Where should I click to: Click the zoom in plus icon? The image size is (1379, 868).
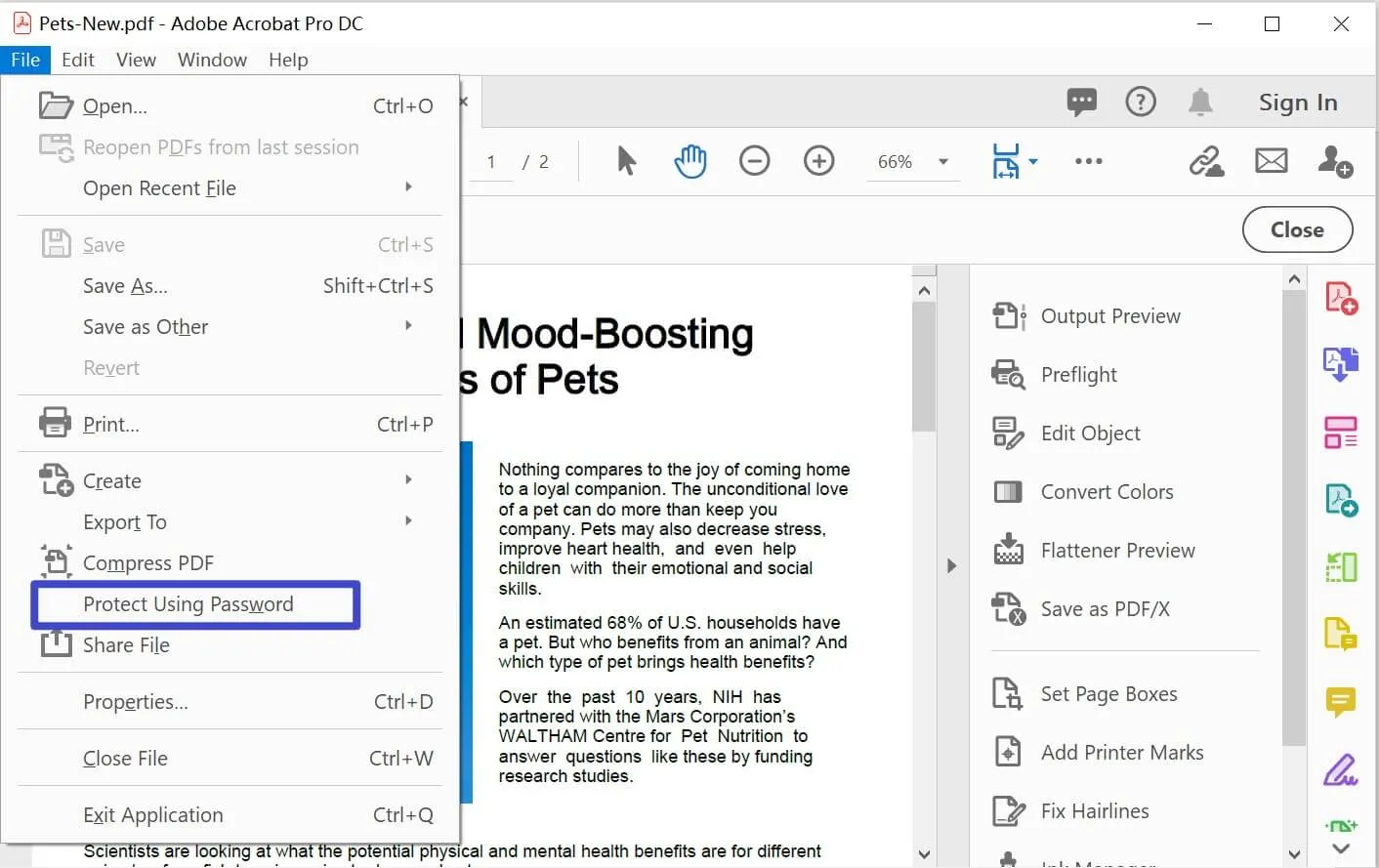tap(818, 161)
